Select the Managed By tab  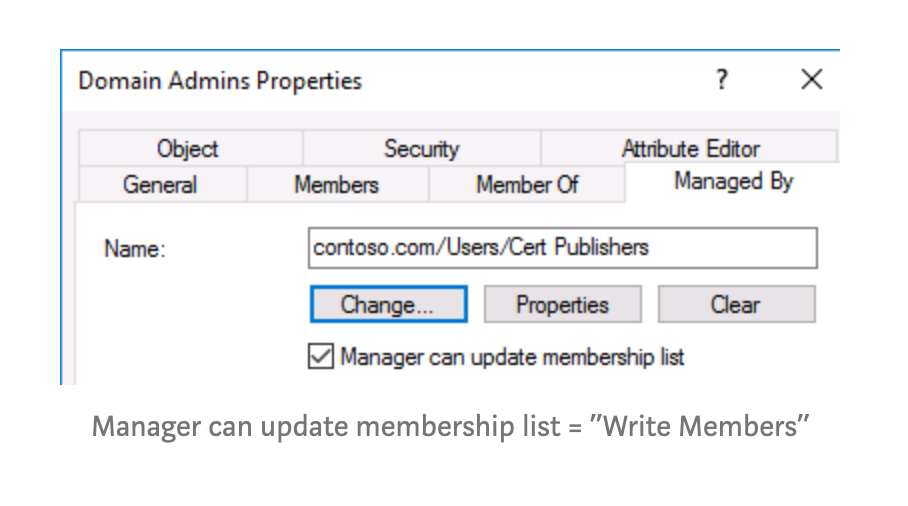[x=733, y=182]
